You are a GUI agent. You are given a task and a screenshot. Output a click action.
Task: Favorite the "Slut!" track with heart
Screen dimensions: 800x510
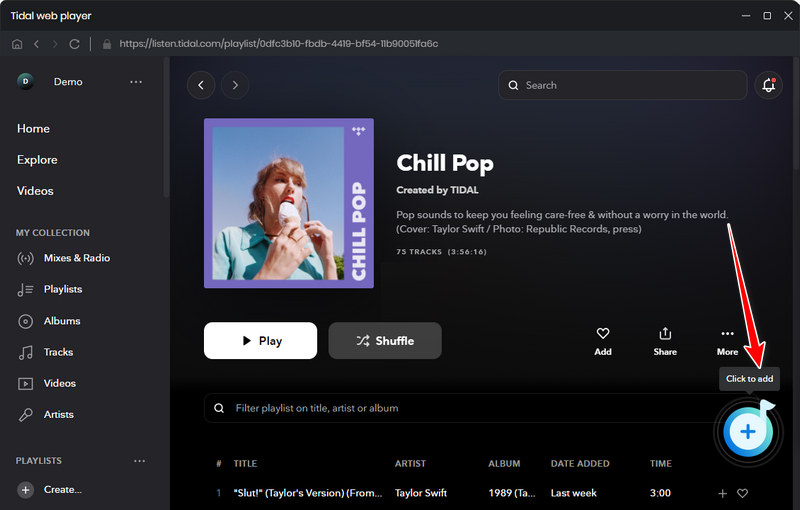(742, 493)
